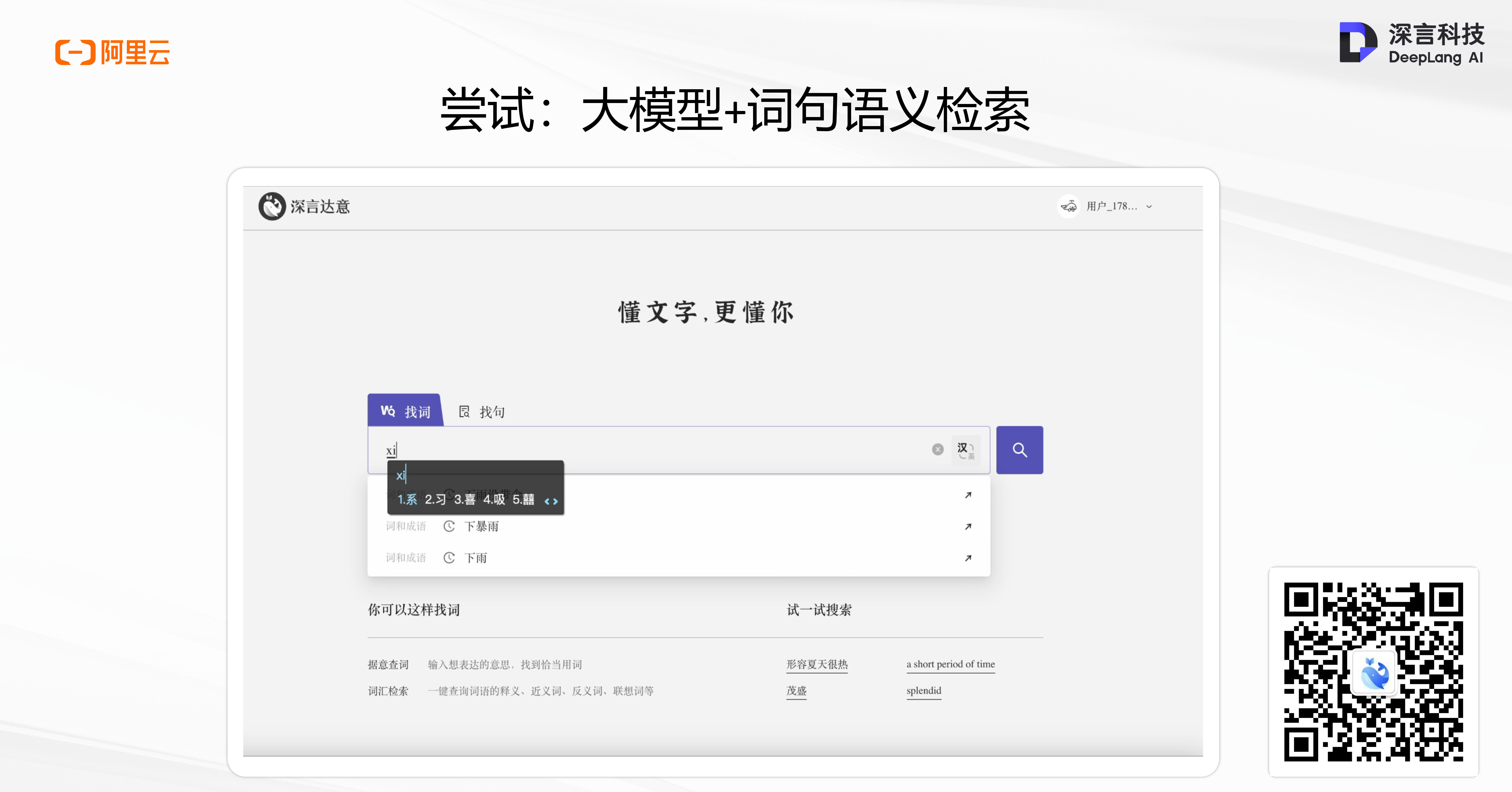Switch to the 找句 tab
Viewport: 1512px width, 792px height.
pos(481,411)
